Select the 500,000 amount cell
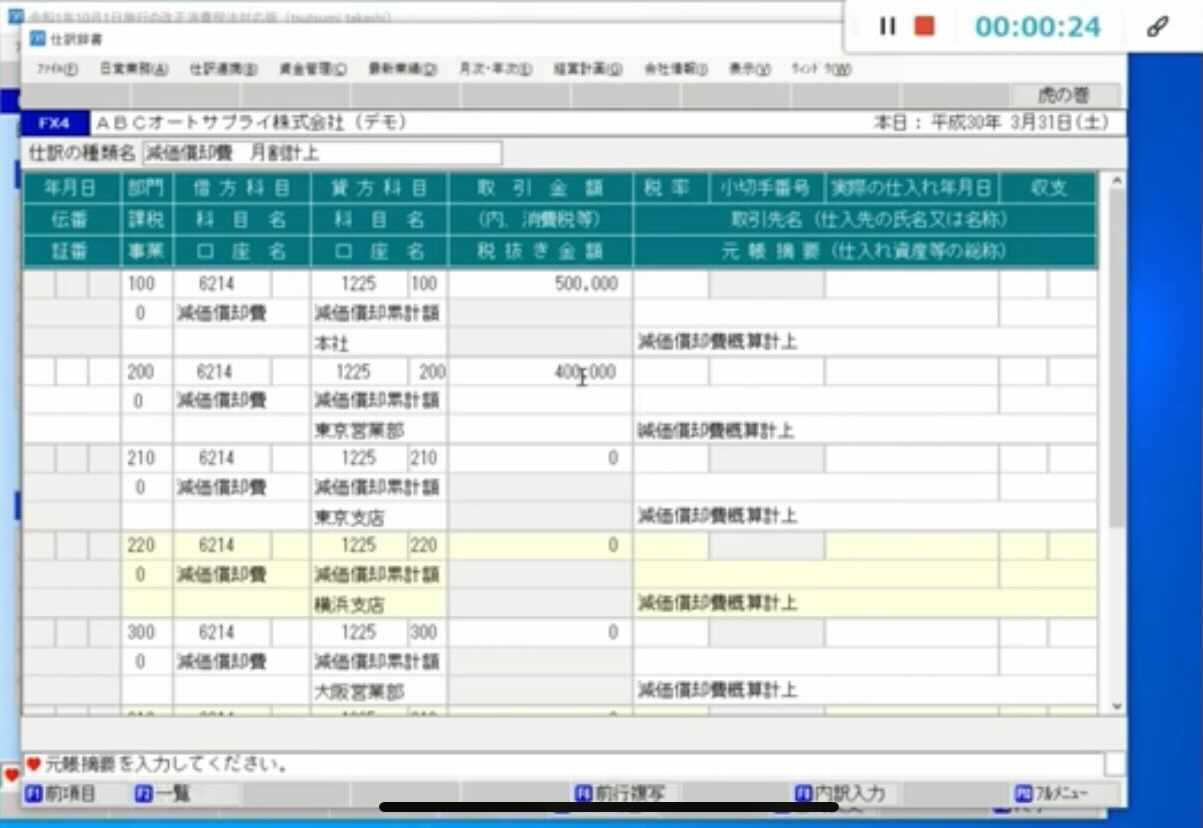The height and width of the screenshot is (828, 1203). 540,284
